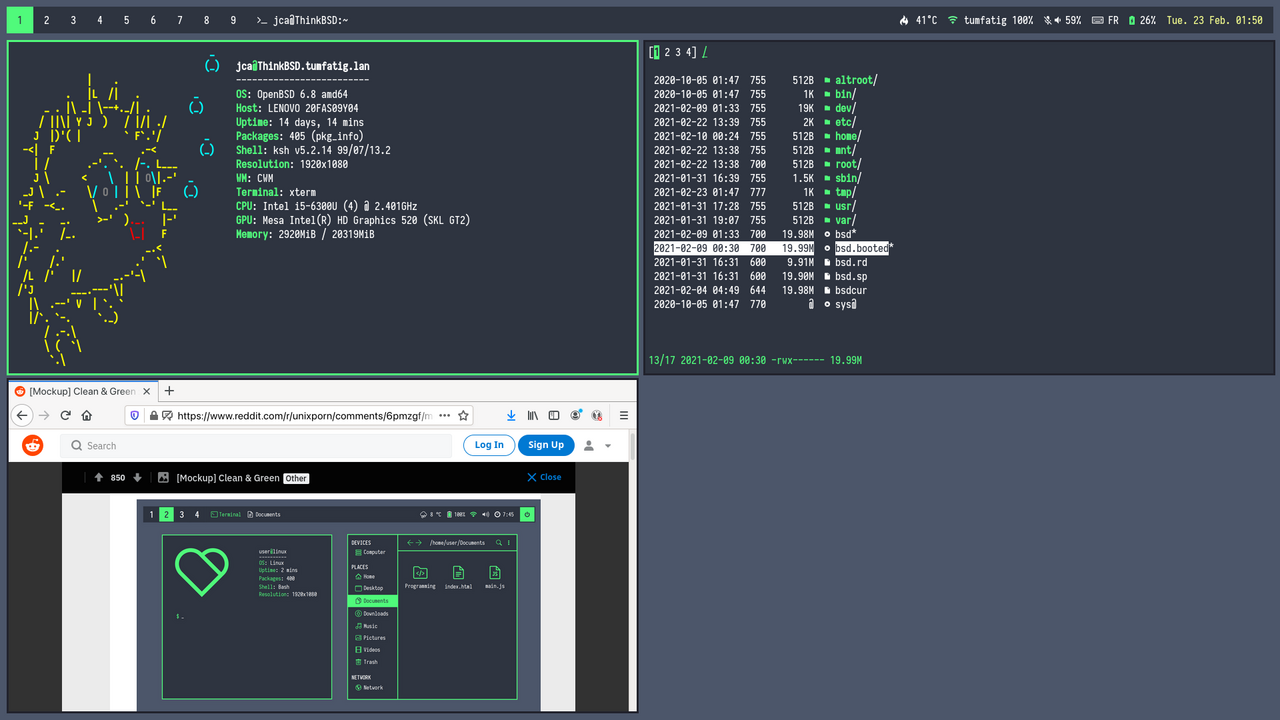Open the tracking protection shield panel
This screenshot has width=1280, height=720.
pyautogui.click(x=135, y=415)
